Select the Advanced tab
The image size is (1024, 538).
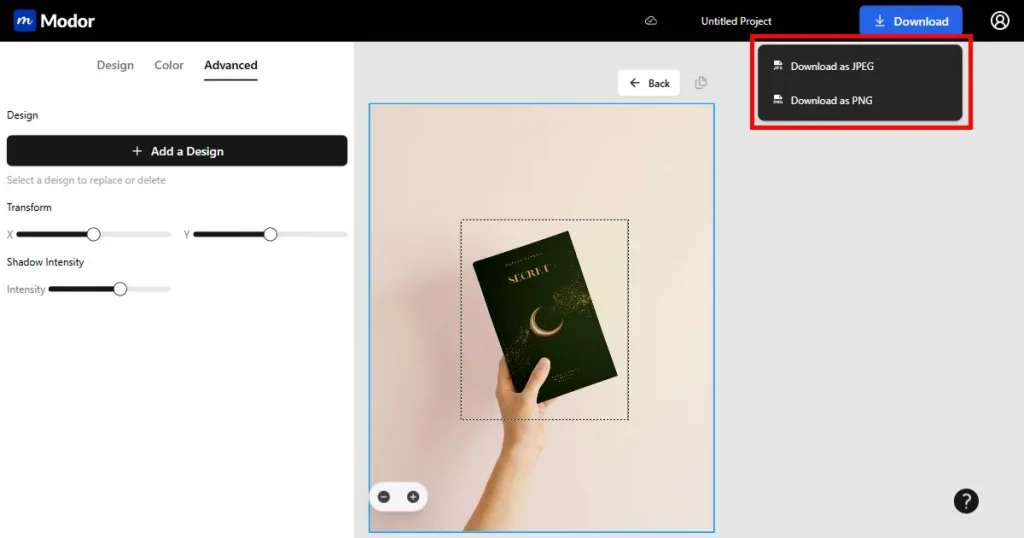coord(231,65)
